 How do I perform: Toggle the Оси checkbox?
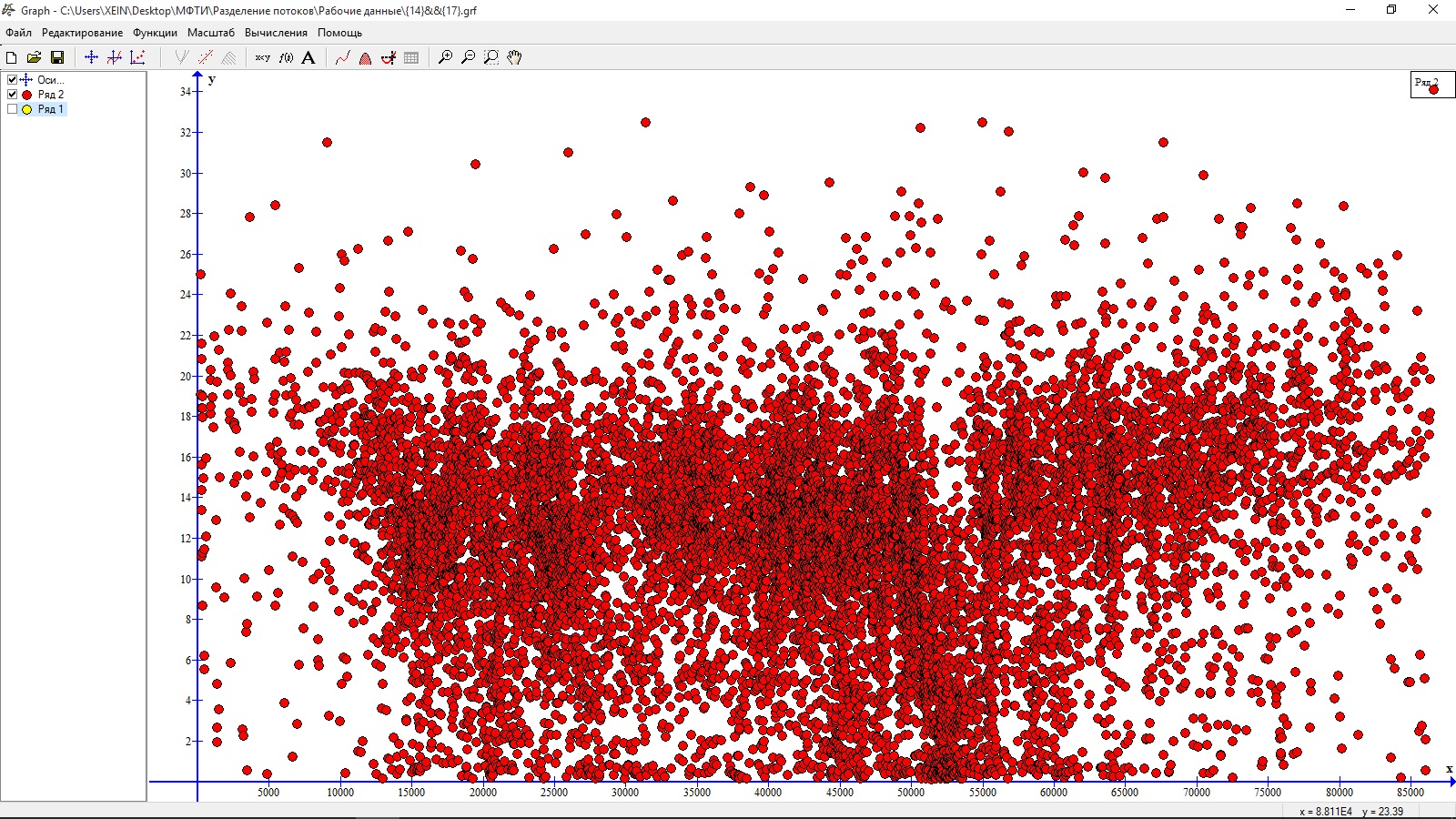point(12,80)
